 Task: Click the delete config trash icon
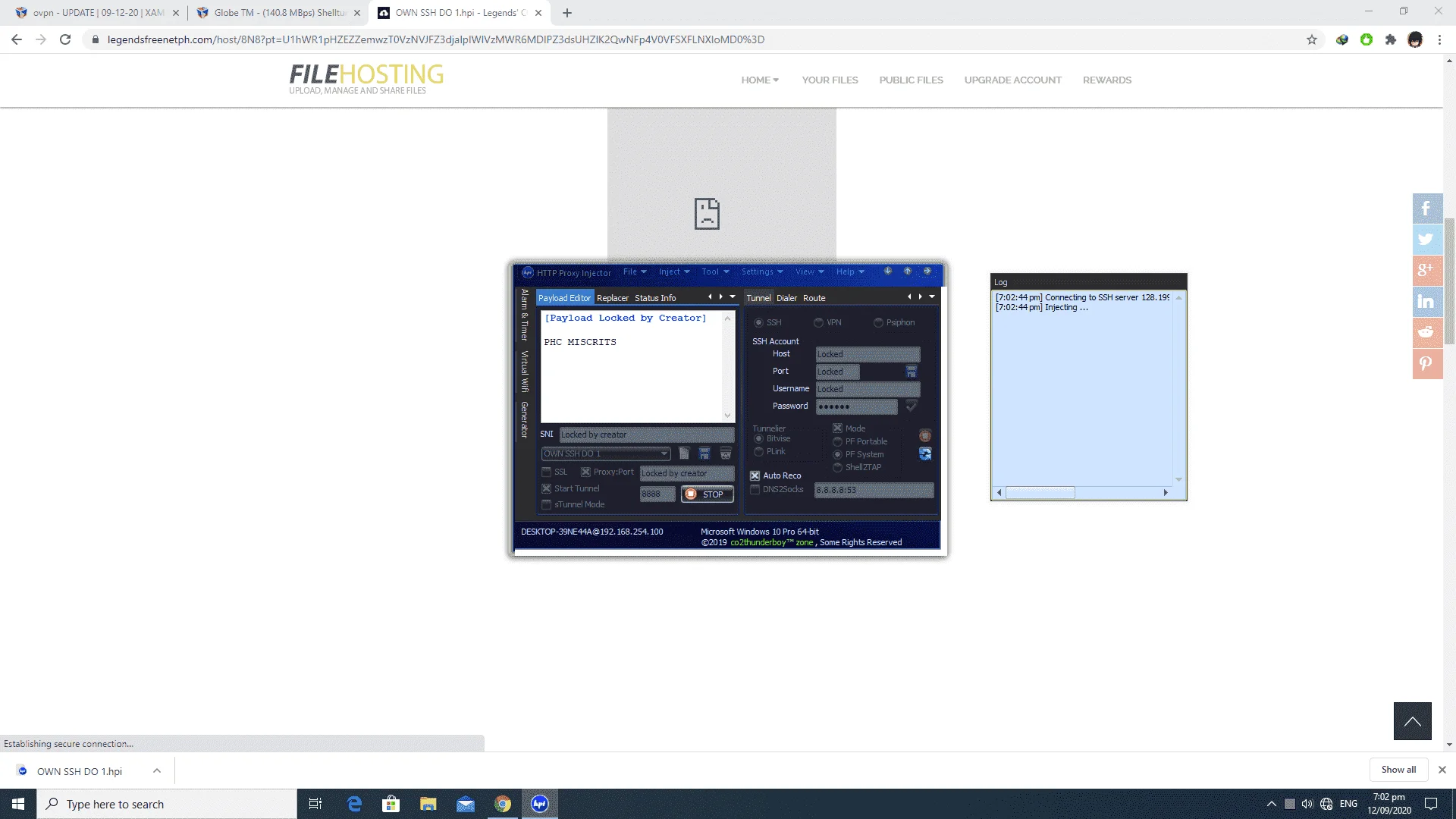(x=726, y=453)
